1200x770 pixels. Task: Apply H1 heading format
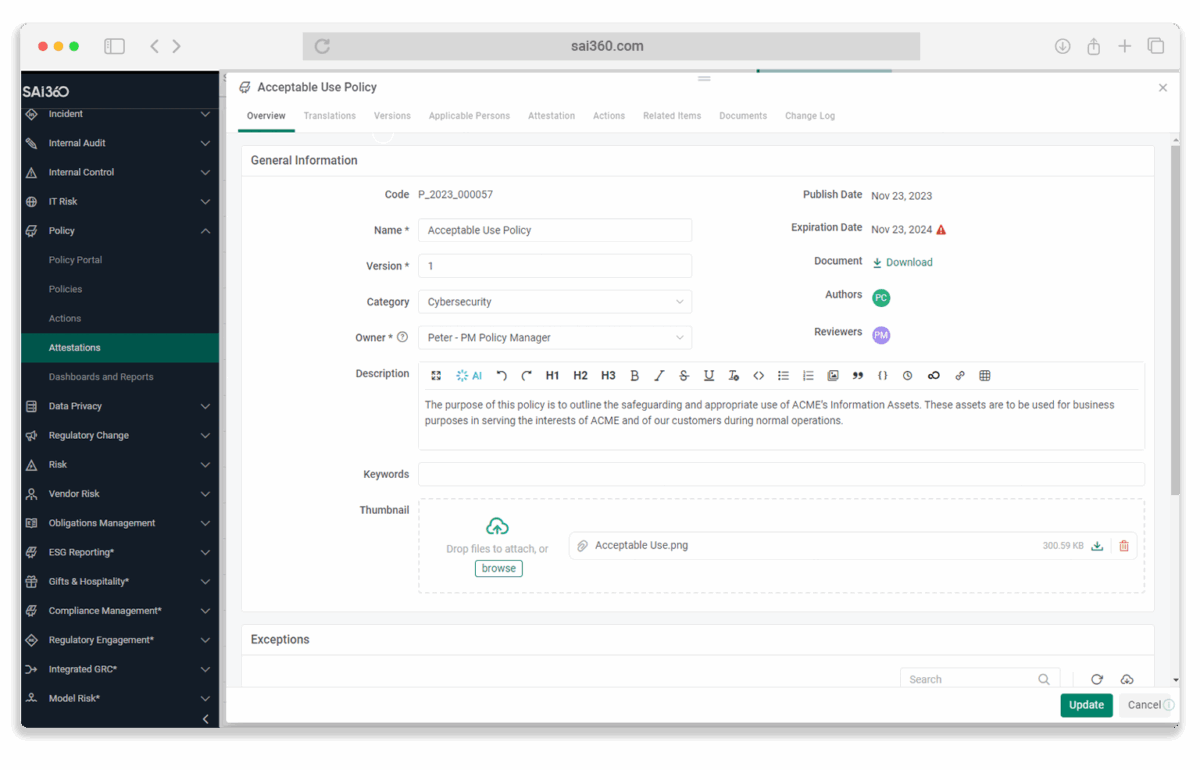tap(552, 376)
